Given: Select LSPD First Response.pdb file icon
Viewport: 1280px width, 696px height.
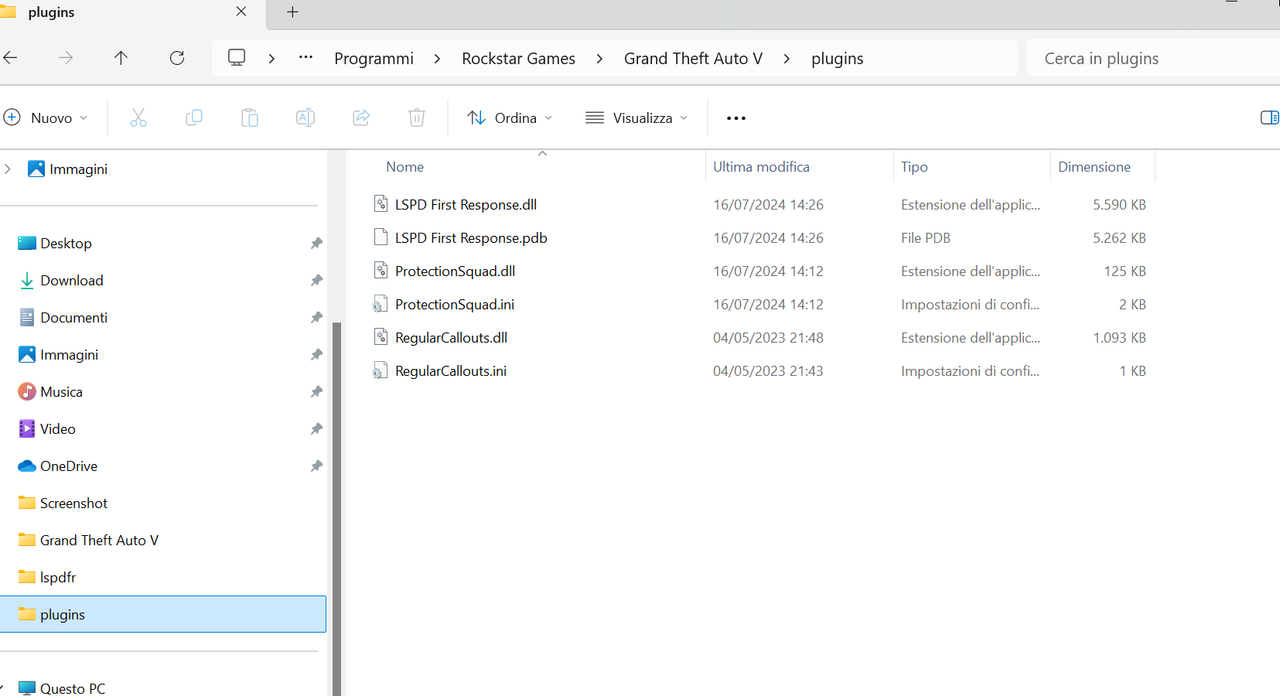Looking at the screenshot, I should (x=380, y=237).
